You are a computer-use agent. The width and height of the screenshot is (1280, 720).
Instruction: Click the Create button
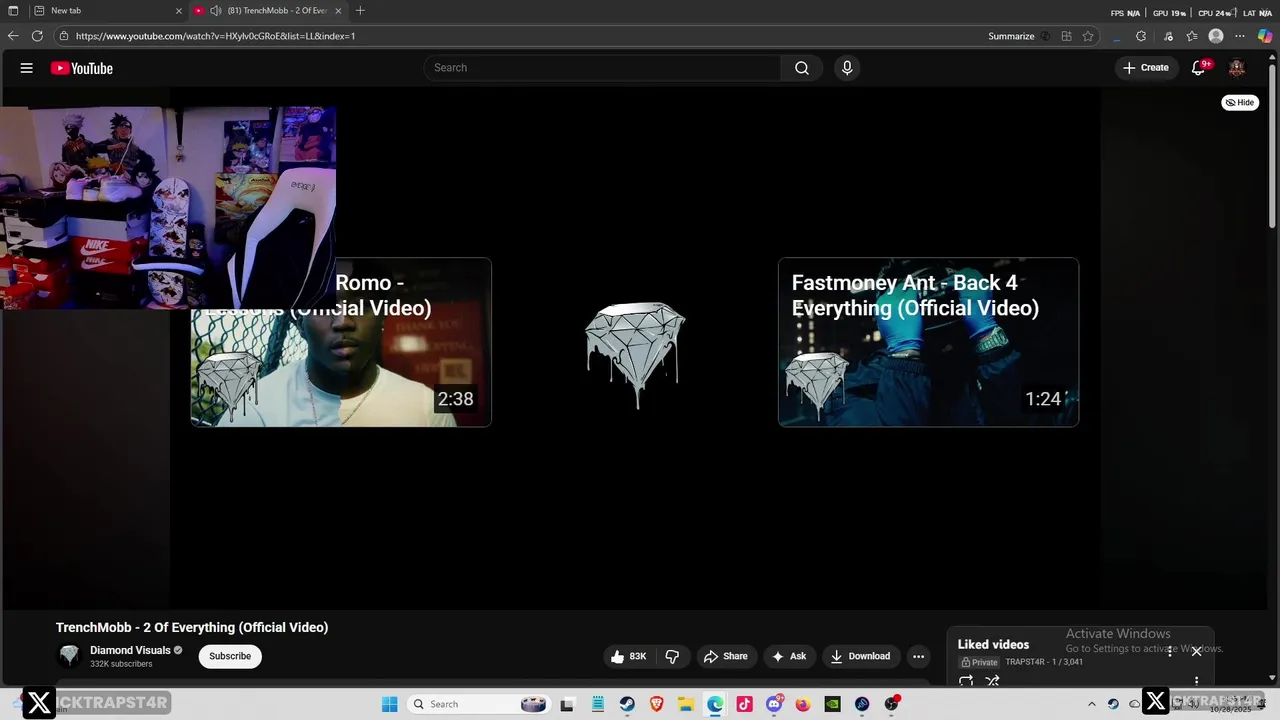tap(1146, 68)
